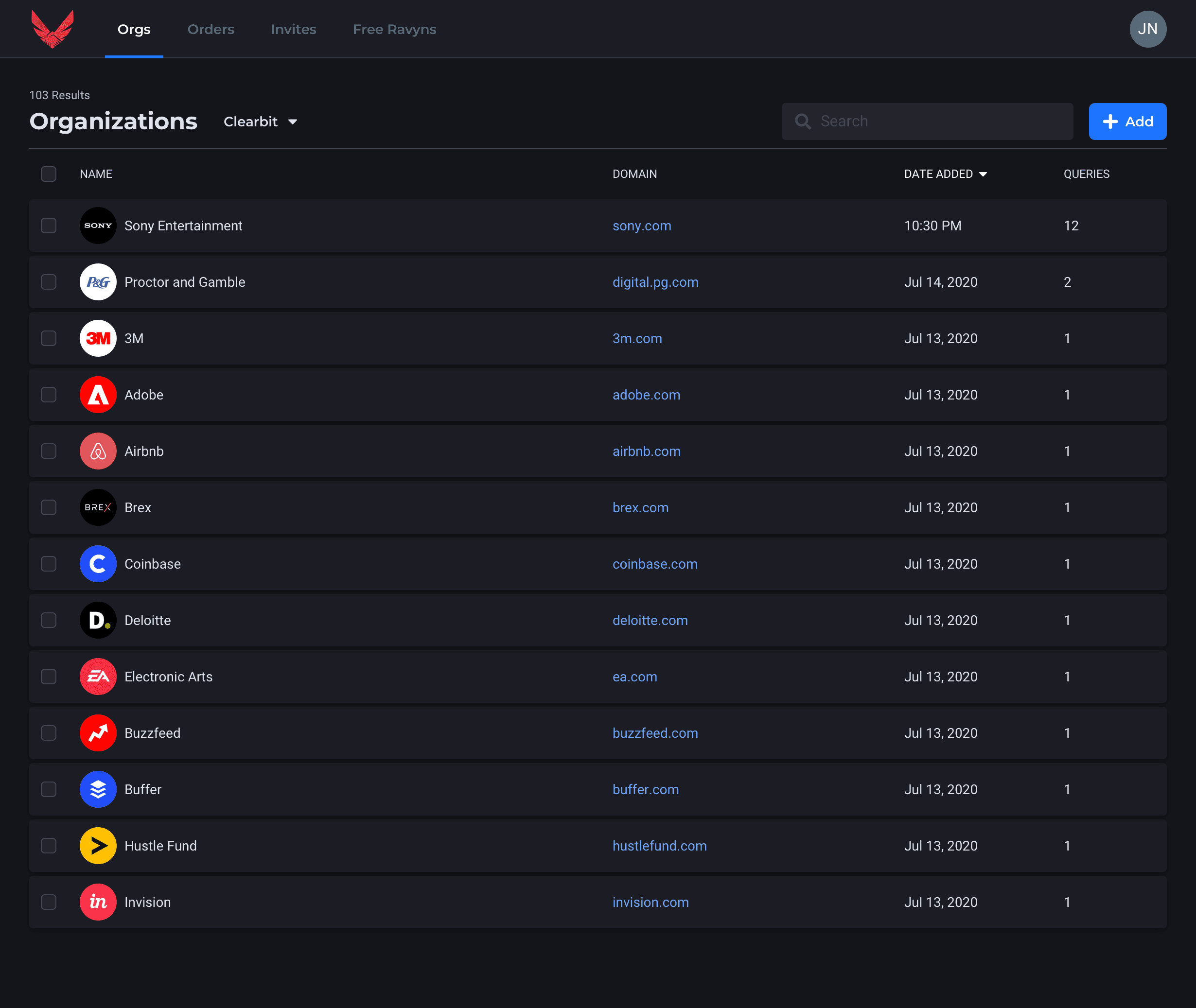This screenshot has height=1008, width=1196.
Task: Tick the Invision row checkbox
Action: coord(49,902)
